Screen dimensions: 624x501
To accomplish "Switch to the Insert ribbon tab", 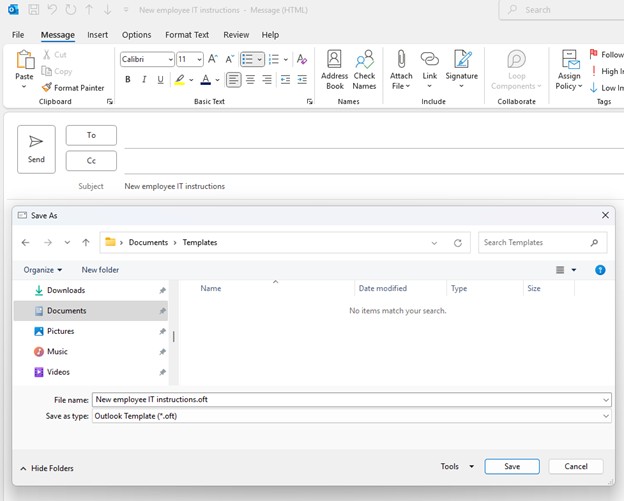I will 97,35.
